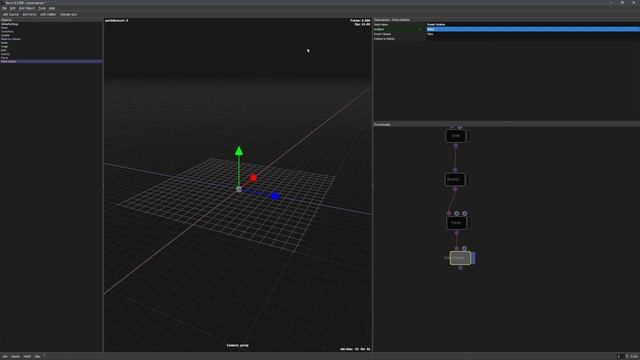Grab the blue Z-axis gizmo handle

point(276,196)
